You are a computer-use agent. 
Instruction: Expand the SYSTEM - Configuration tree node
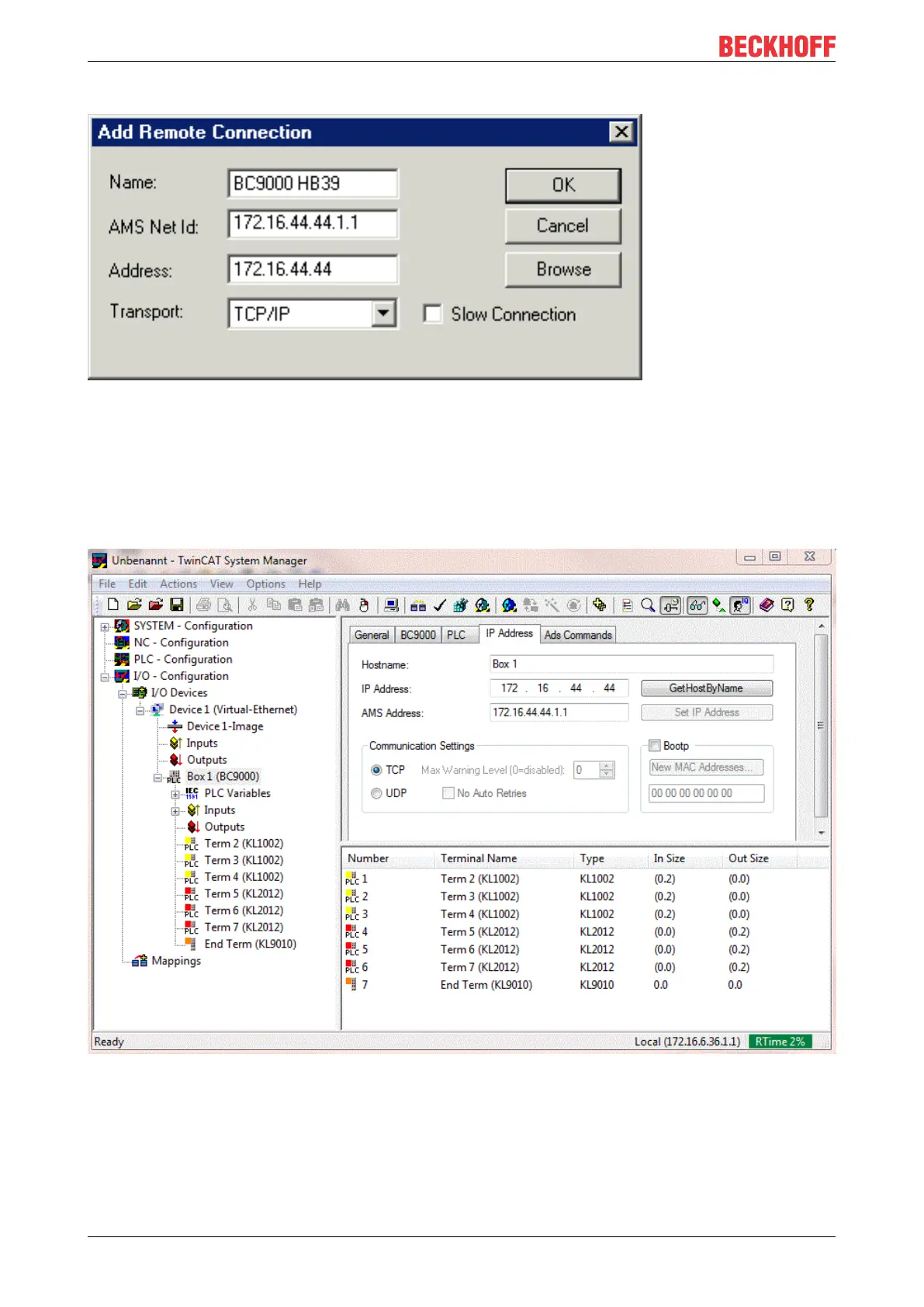[105, 626]
